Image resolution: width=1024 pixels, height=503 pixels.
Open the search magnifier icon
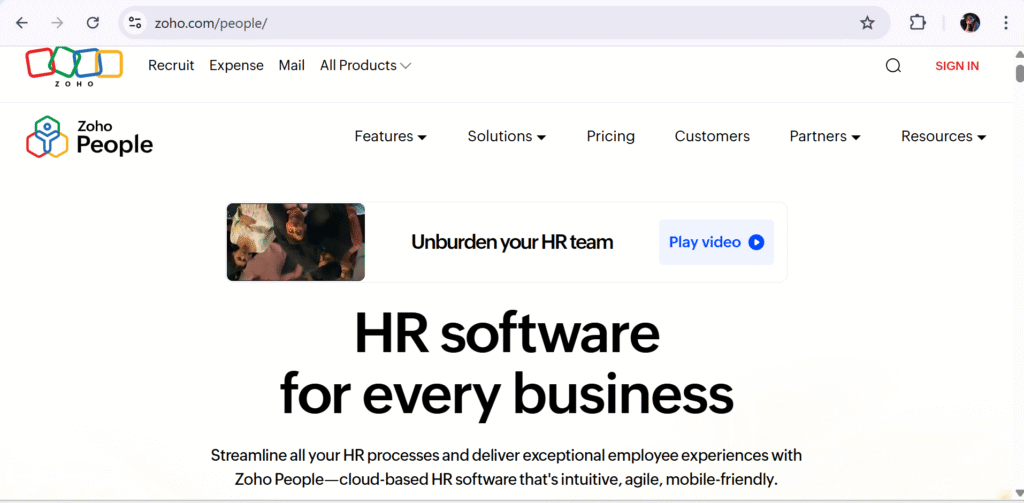893,65
